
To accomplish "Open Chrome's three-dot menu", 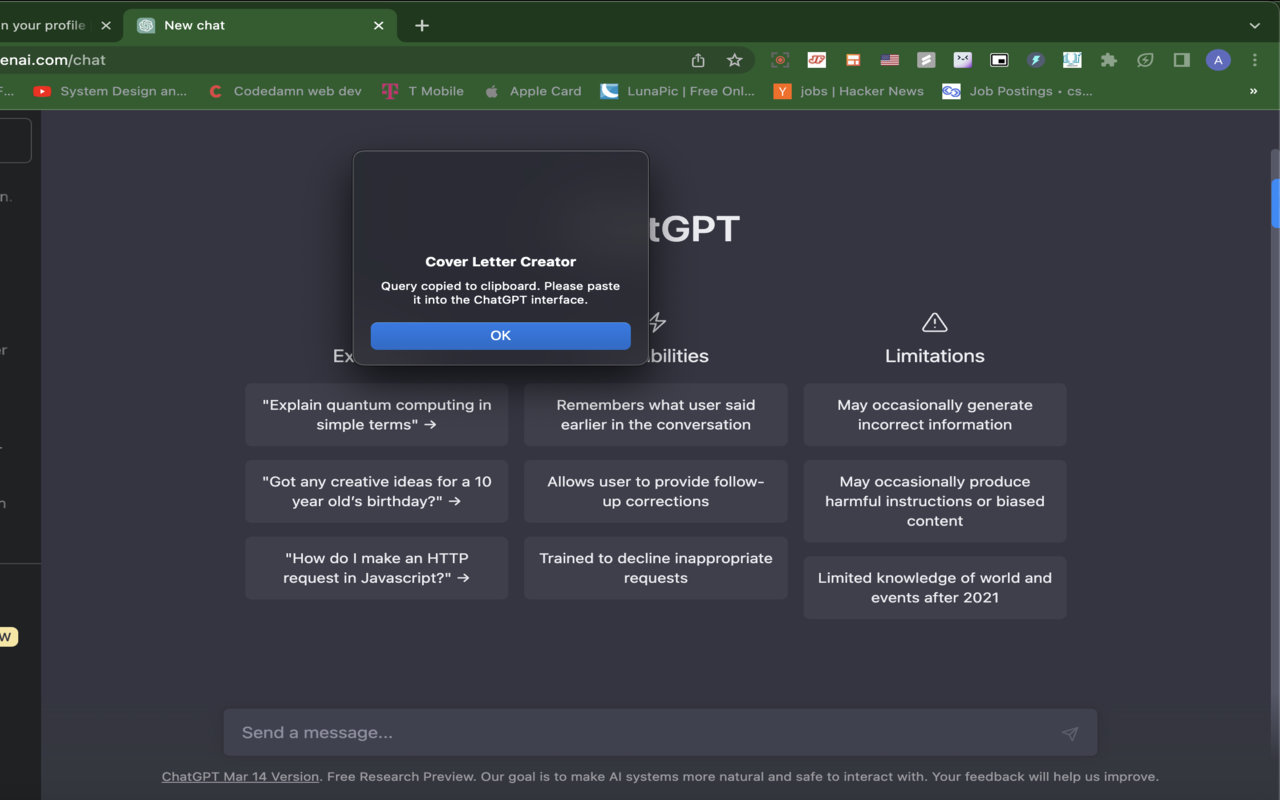I will (x=1254, y=60).
